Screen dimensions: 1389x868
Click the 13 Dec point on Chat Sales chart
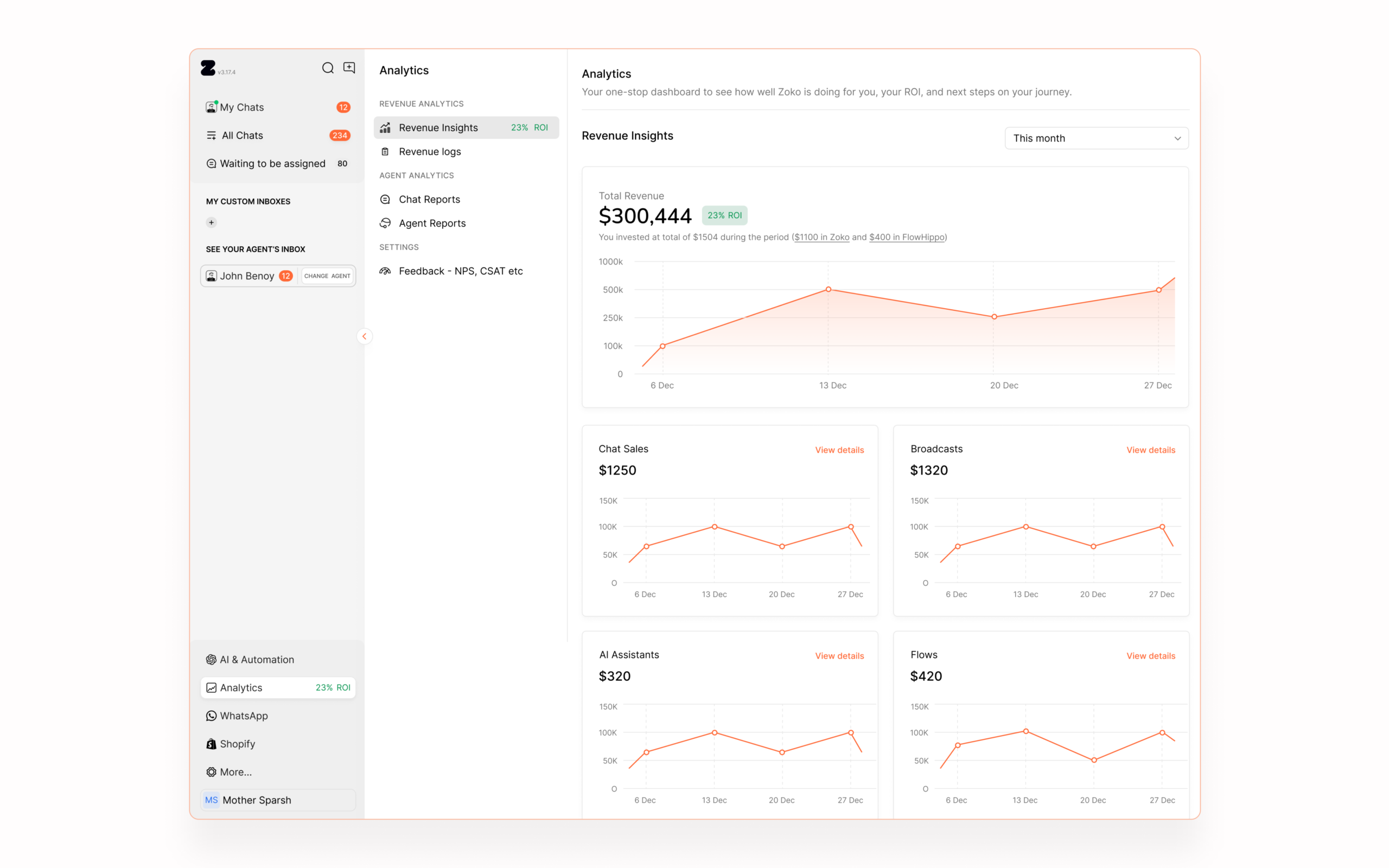715,526
